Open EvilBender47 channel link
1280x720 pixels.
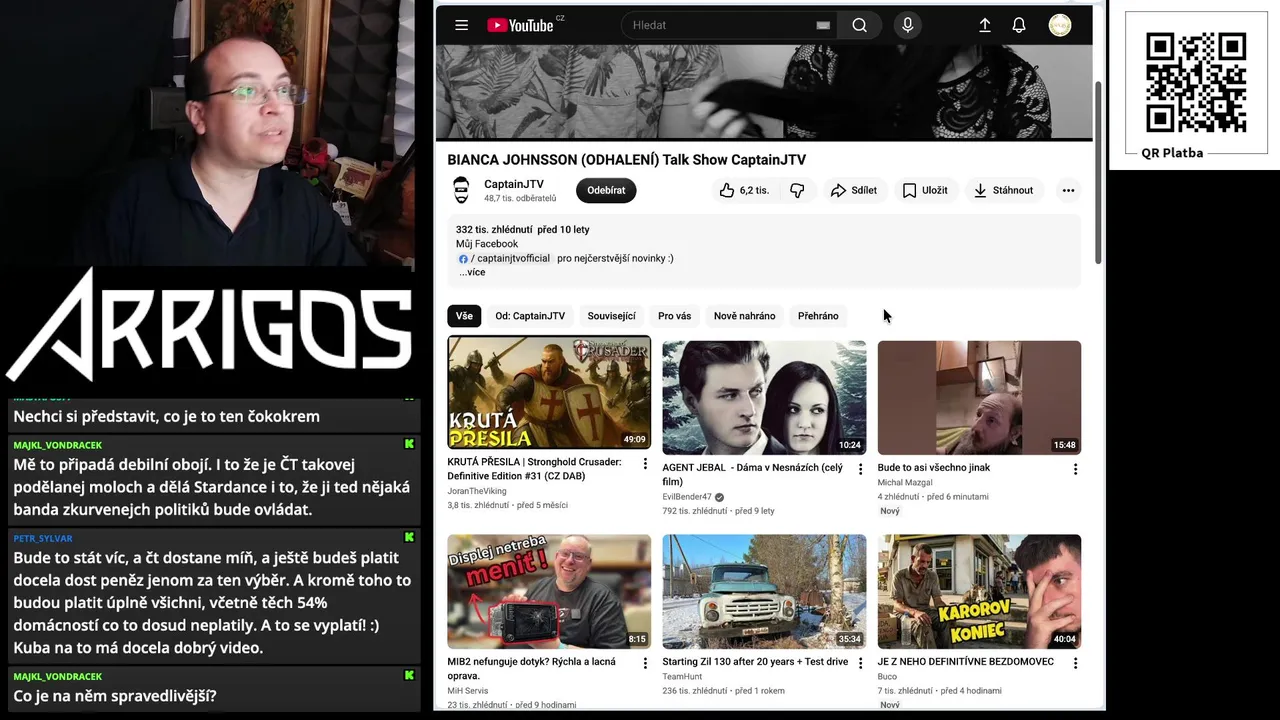click(x=687, y=497)
